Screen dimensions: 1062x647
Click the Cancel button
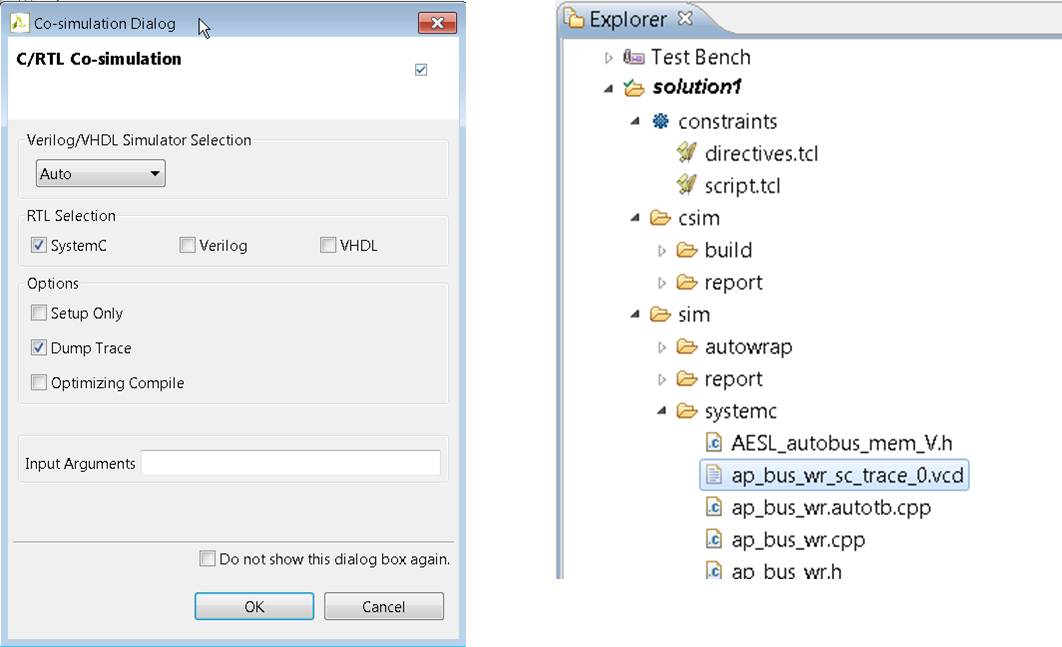coord(384,606)
